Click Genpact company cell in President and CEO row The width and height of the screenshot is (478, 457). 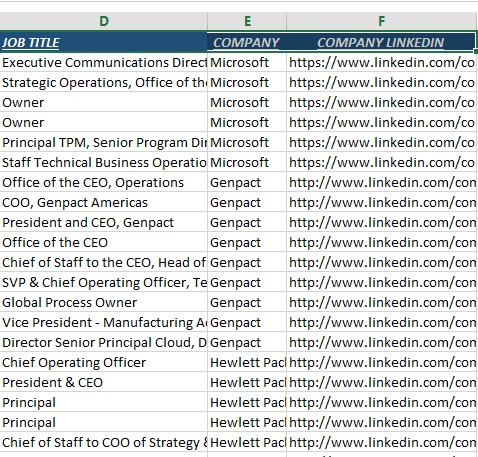click(x=247, y=222)
